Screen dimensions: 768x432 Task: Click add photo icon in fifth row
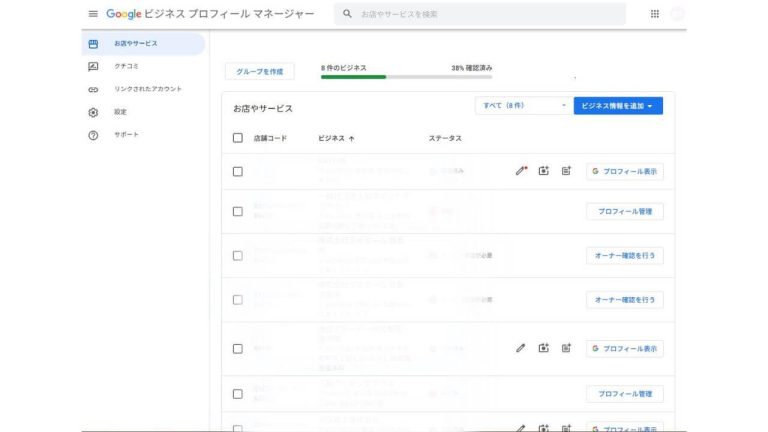(x=544, y=348)
